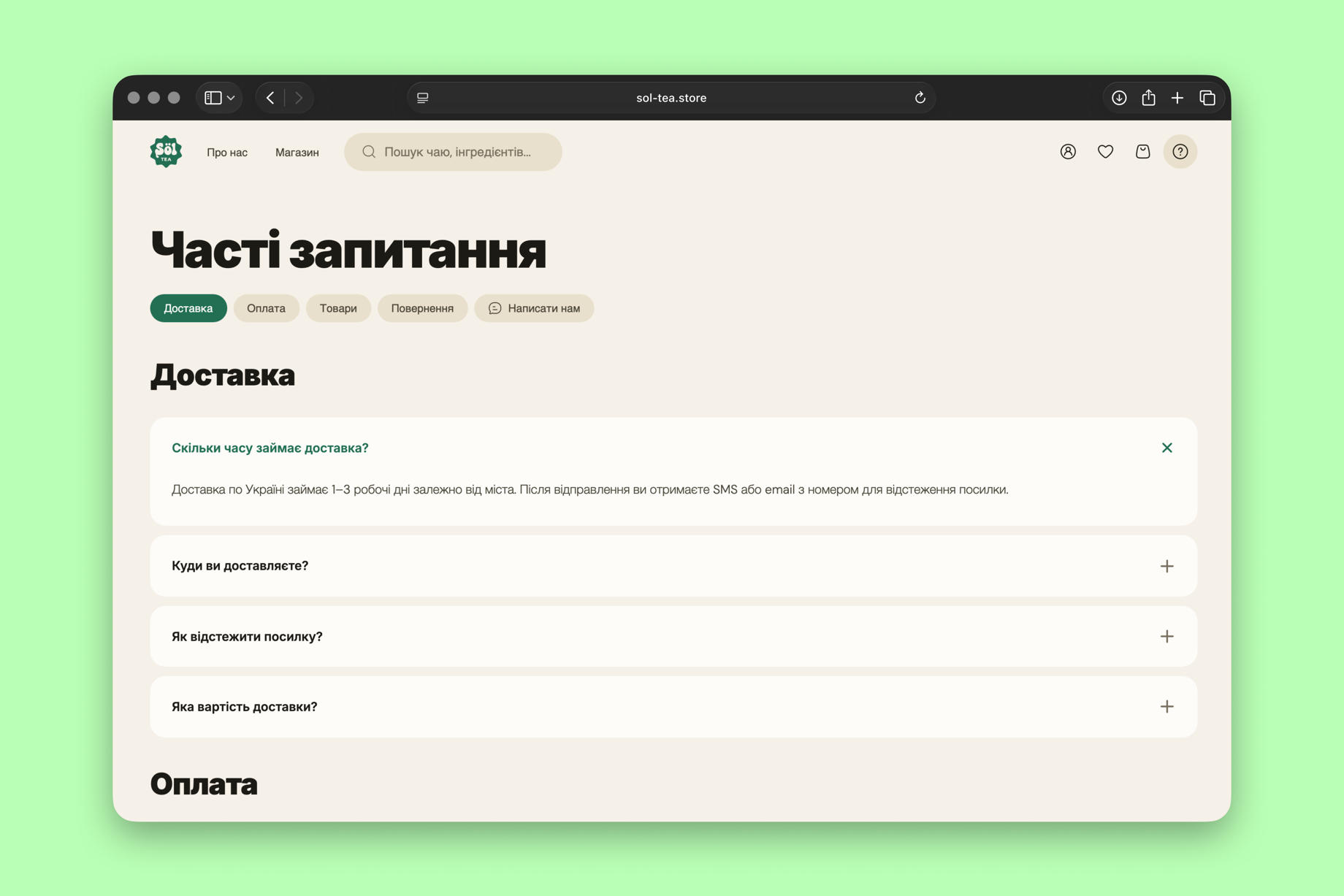
Task: Open a new tab with the plus icon
Action: tap(1177, 98)
